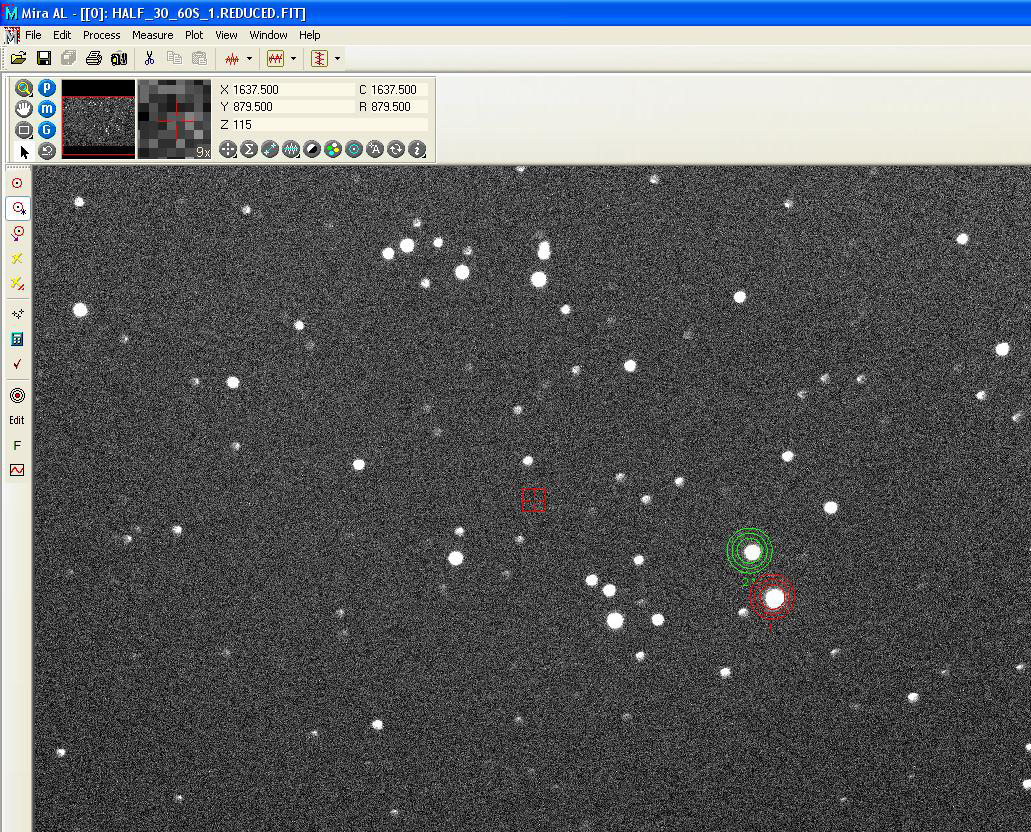Click the Sigma statistics icon
This screenshot has width=1031, height=832.
coord(249,149)
